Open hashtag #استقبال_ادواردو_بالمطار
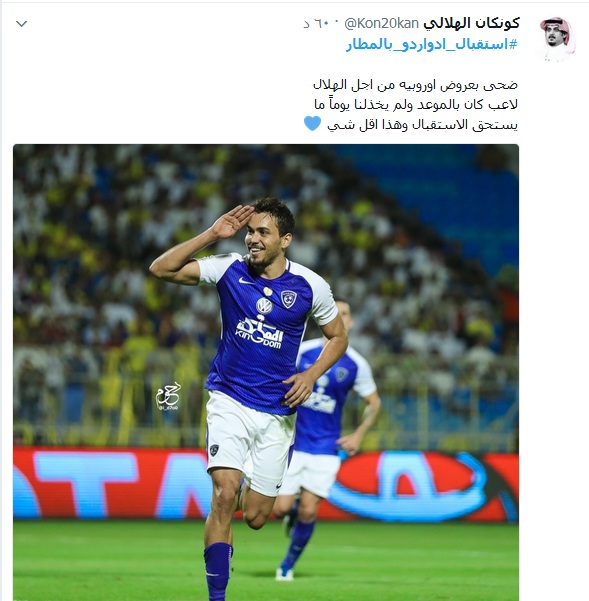589x601 pixels. [x=431, y=44]
